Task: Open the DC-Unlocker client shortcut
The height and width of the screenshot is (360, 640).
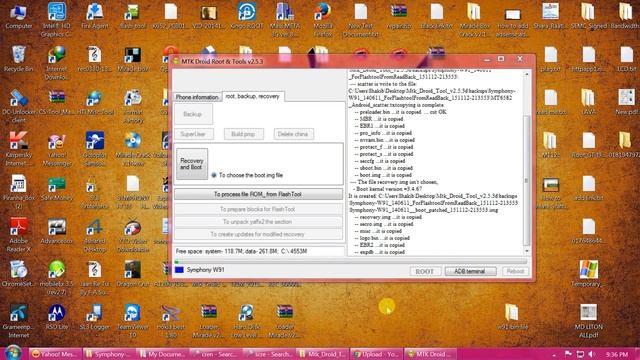Action: [x=18, y=106]
